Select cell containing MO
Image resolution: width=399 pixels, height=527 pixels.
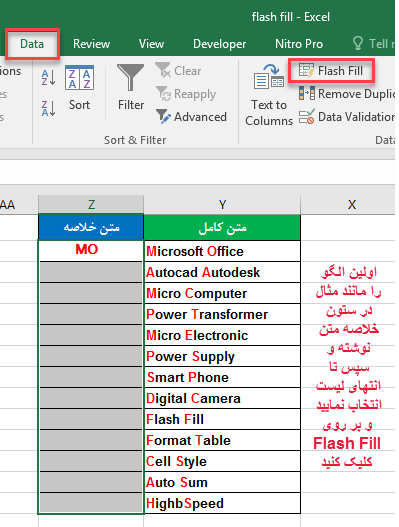click(90, 250)
